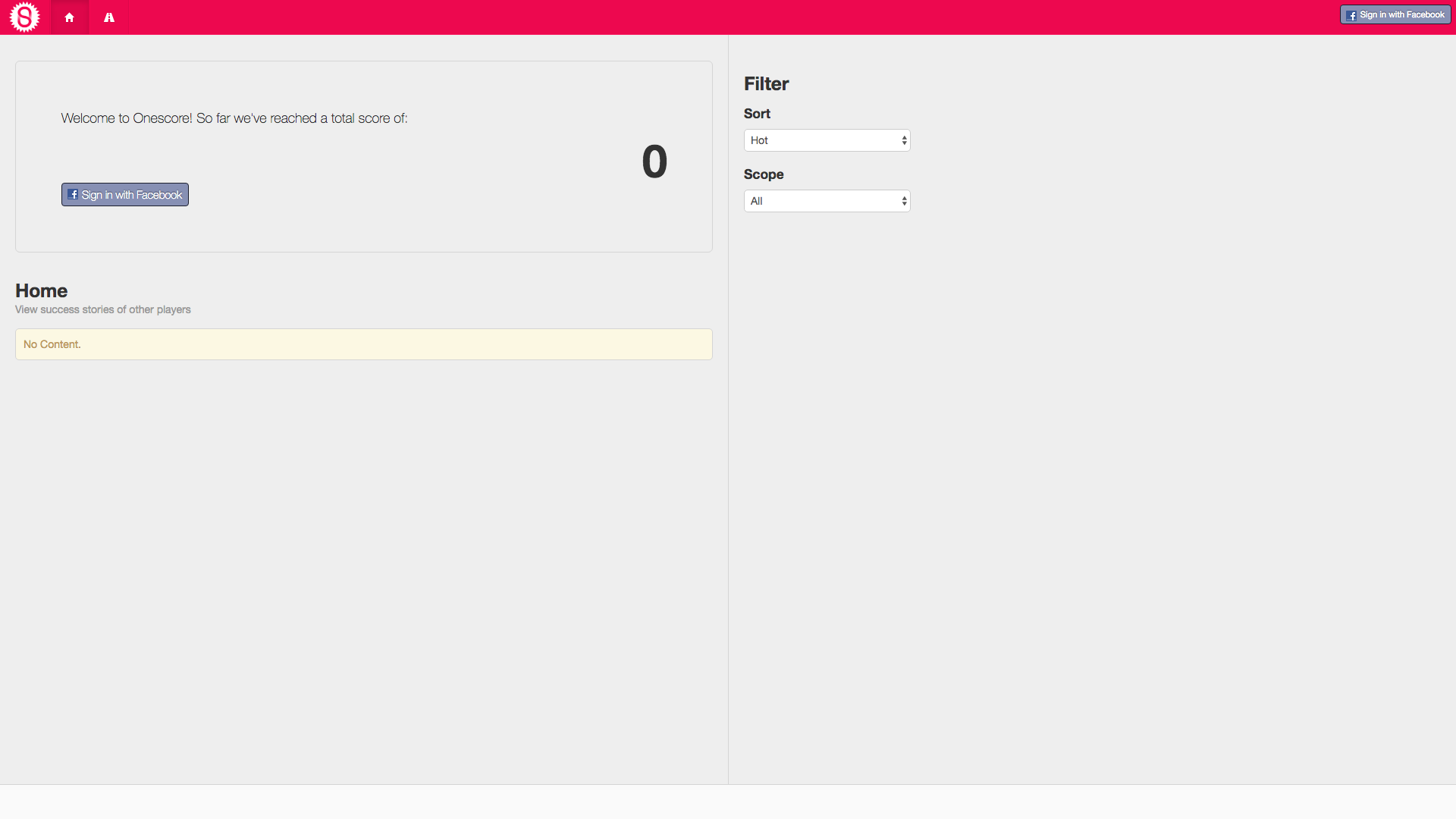
Task: Click the Home page heading
Action: point(42,290)
